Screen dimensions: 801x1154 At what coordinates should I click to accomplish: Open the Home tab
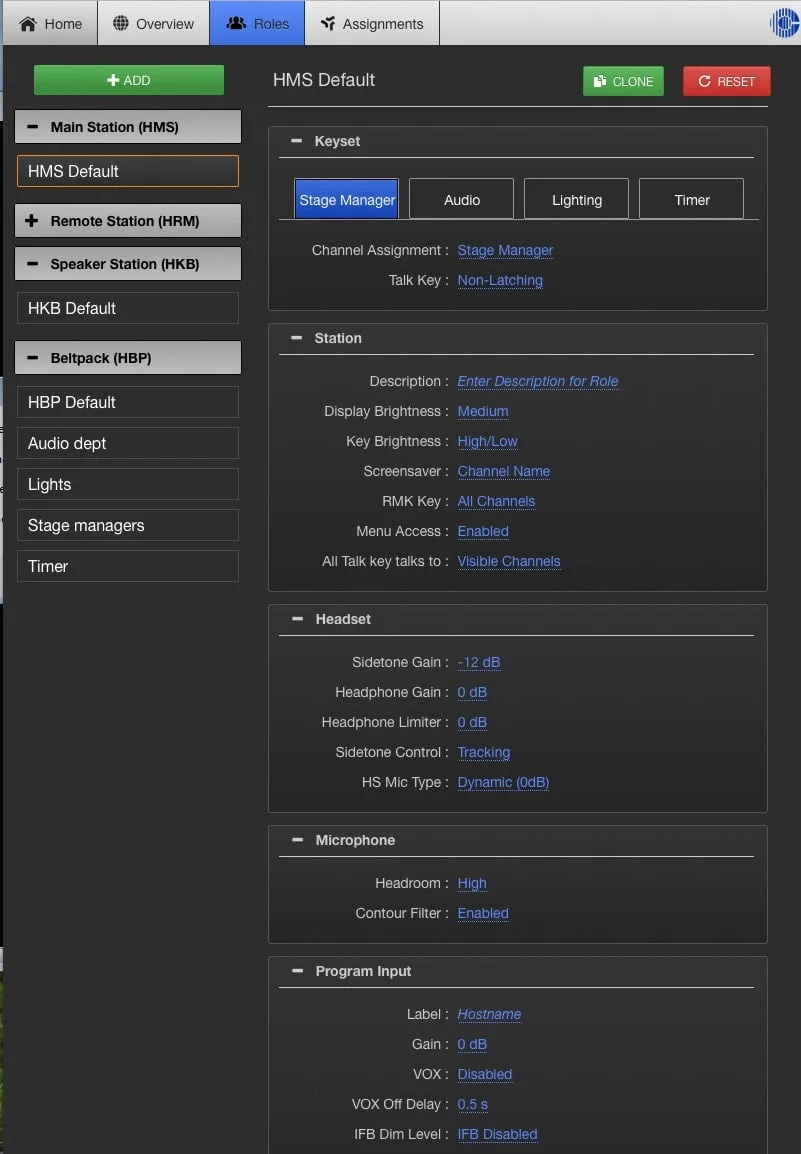[50, 24]
